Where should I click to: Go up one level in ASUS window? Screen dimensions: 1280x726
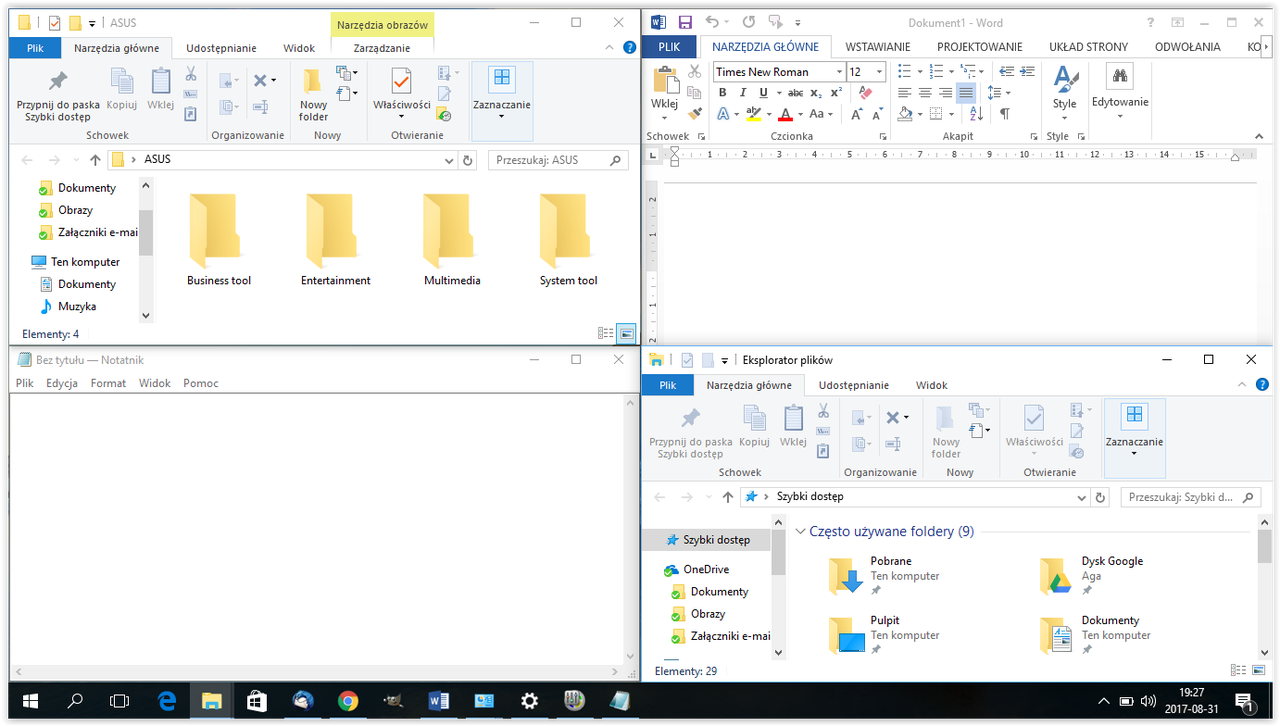click(95, 160)
